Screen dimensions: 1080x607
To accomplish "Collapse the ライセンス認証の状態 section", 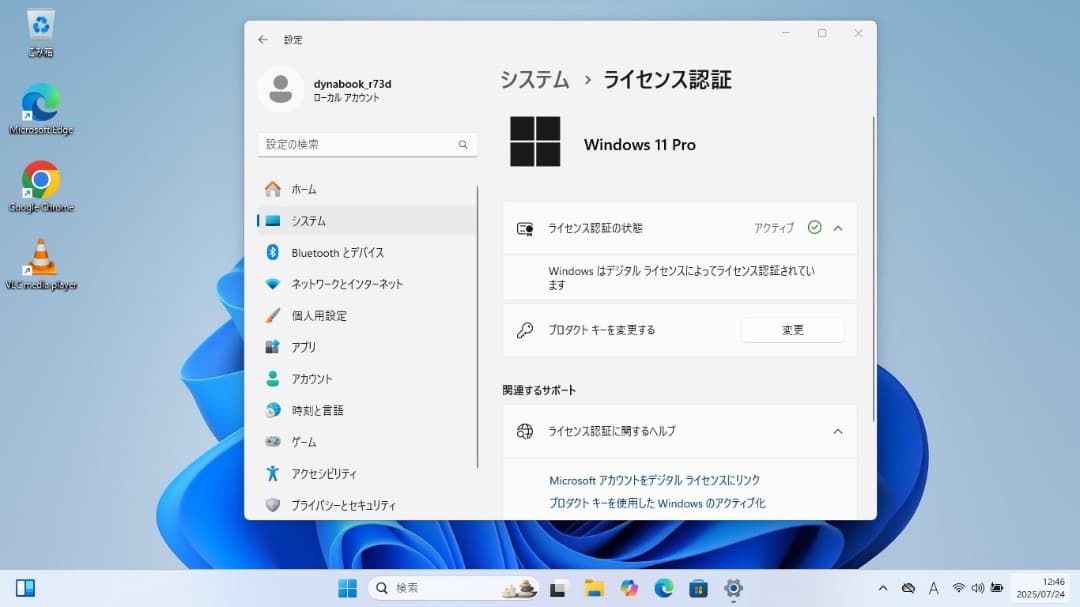I will coord(838,228).
